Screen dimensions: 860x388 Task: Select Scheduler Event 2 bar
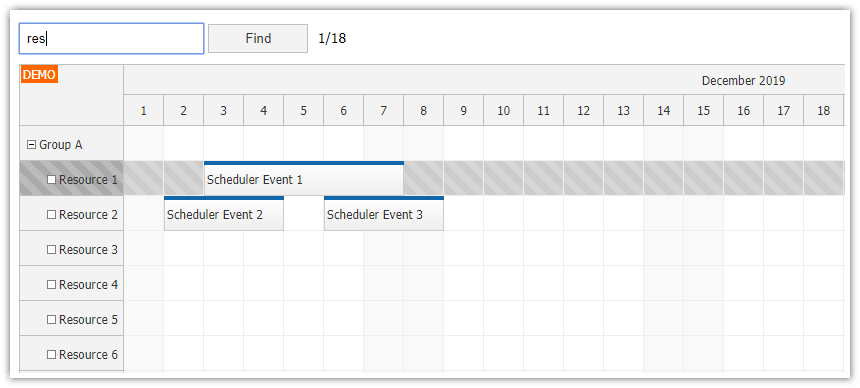[224, 213]
